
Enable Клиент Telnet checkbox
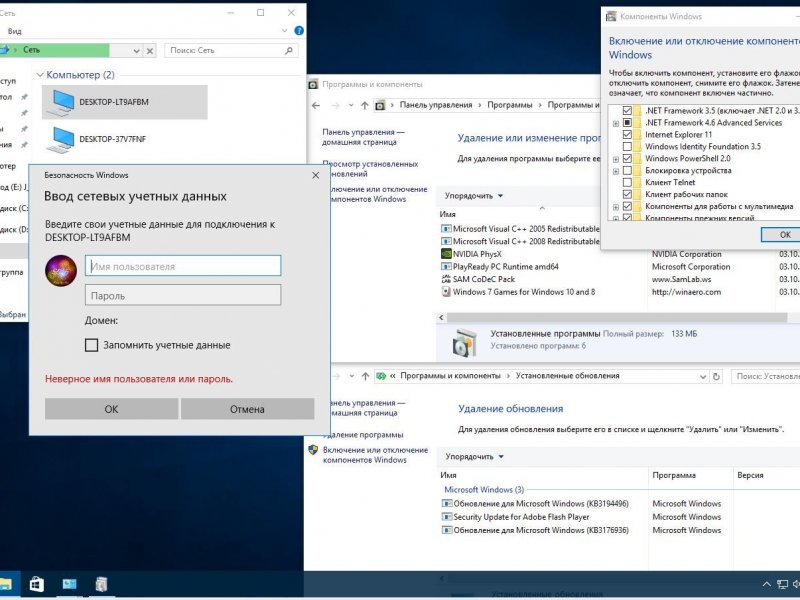click(x=628, y=182)
